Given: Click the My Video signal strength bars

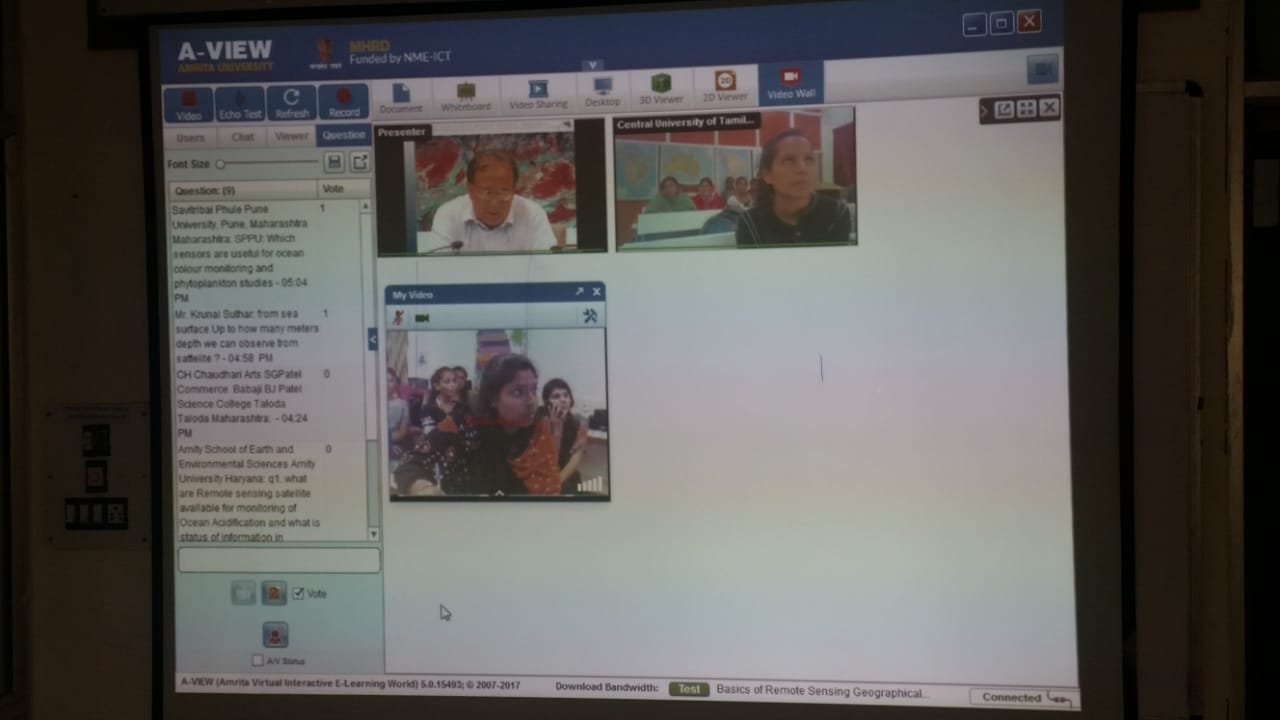Looking at the screenshot, I should point(591,484).
